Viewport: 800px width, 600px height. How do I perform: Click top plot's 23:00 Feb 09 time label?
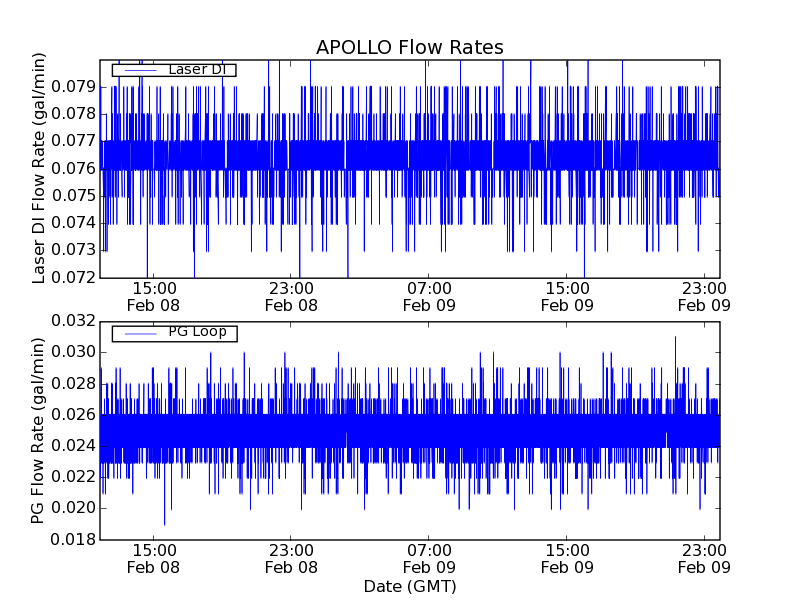pyautogui.click(x=705, y=296)
